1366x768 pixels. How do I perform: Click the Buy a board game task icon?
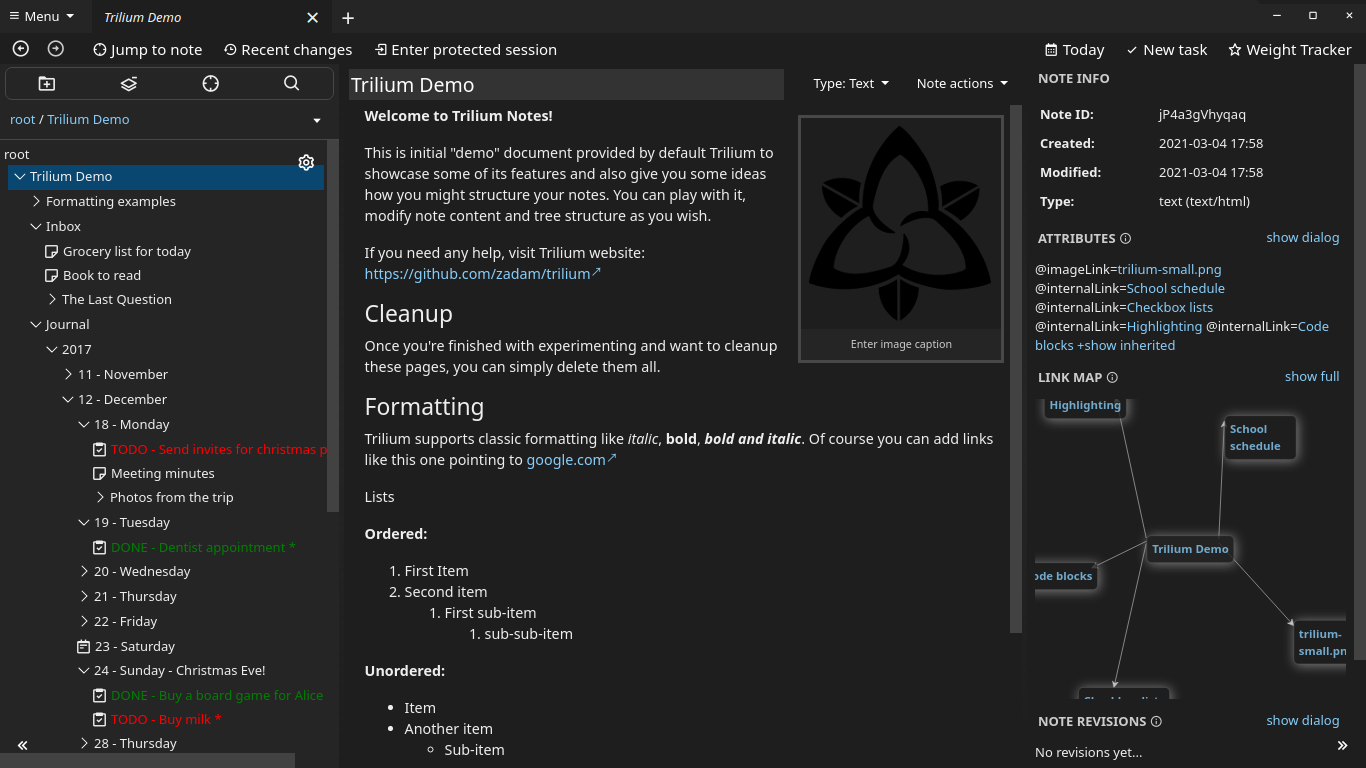tap(99, 695)
